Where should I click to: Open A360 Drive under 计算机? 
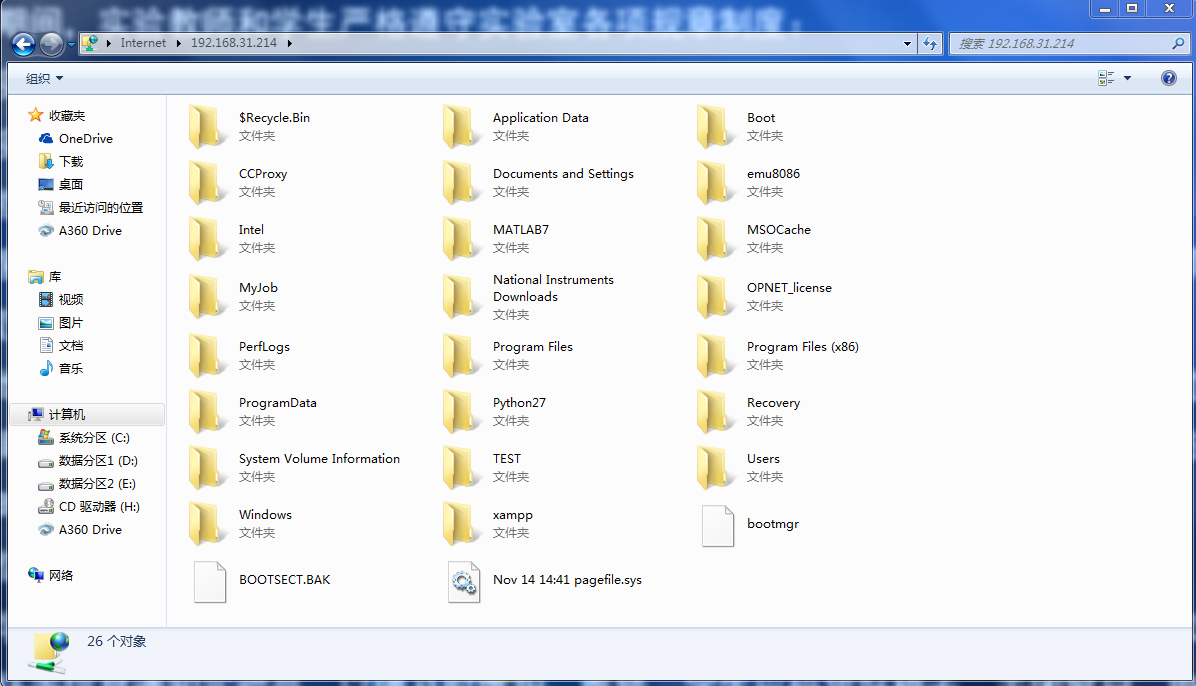[79, 530]
